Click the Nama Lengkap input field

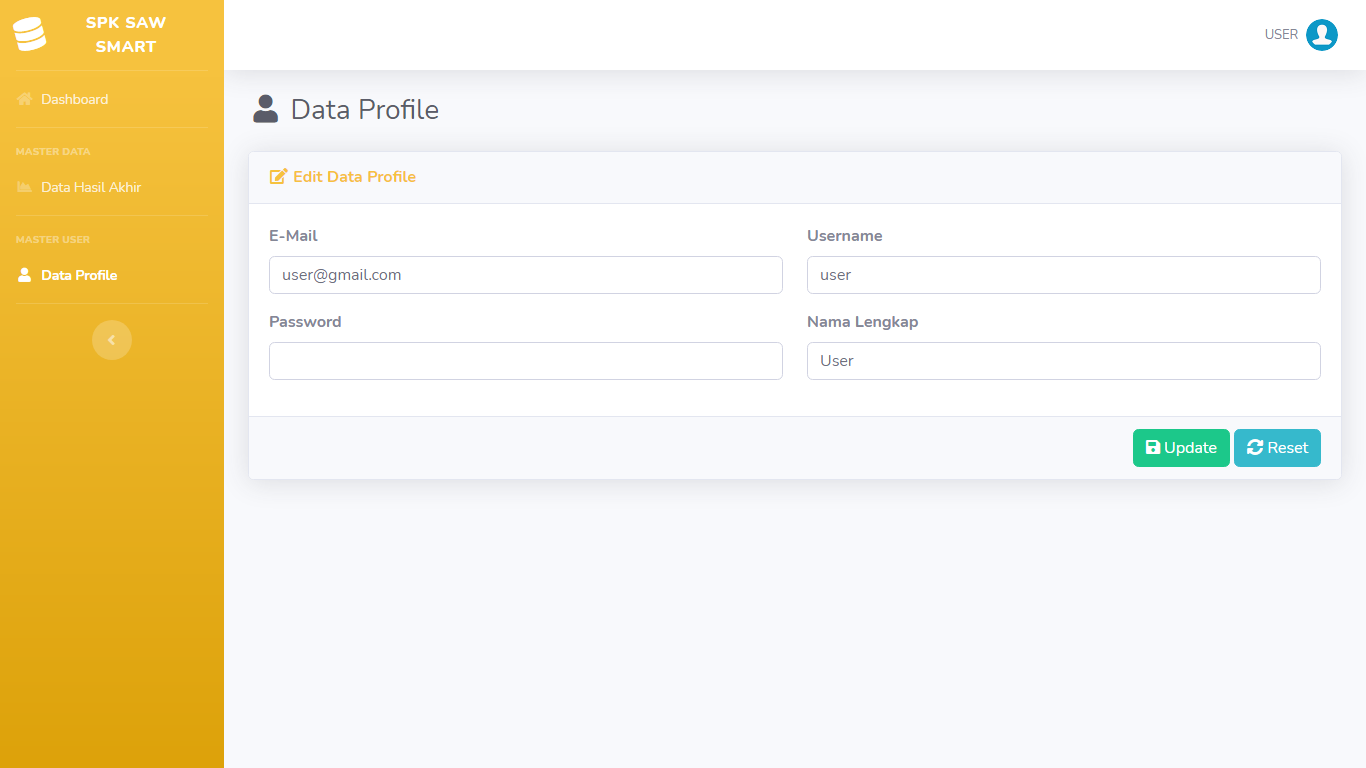click(x=1064, y=361)
